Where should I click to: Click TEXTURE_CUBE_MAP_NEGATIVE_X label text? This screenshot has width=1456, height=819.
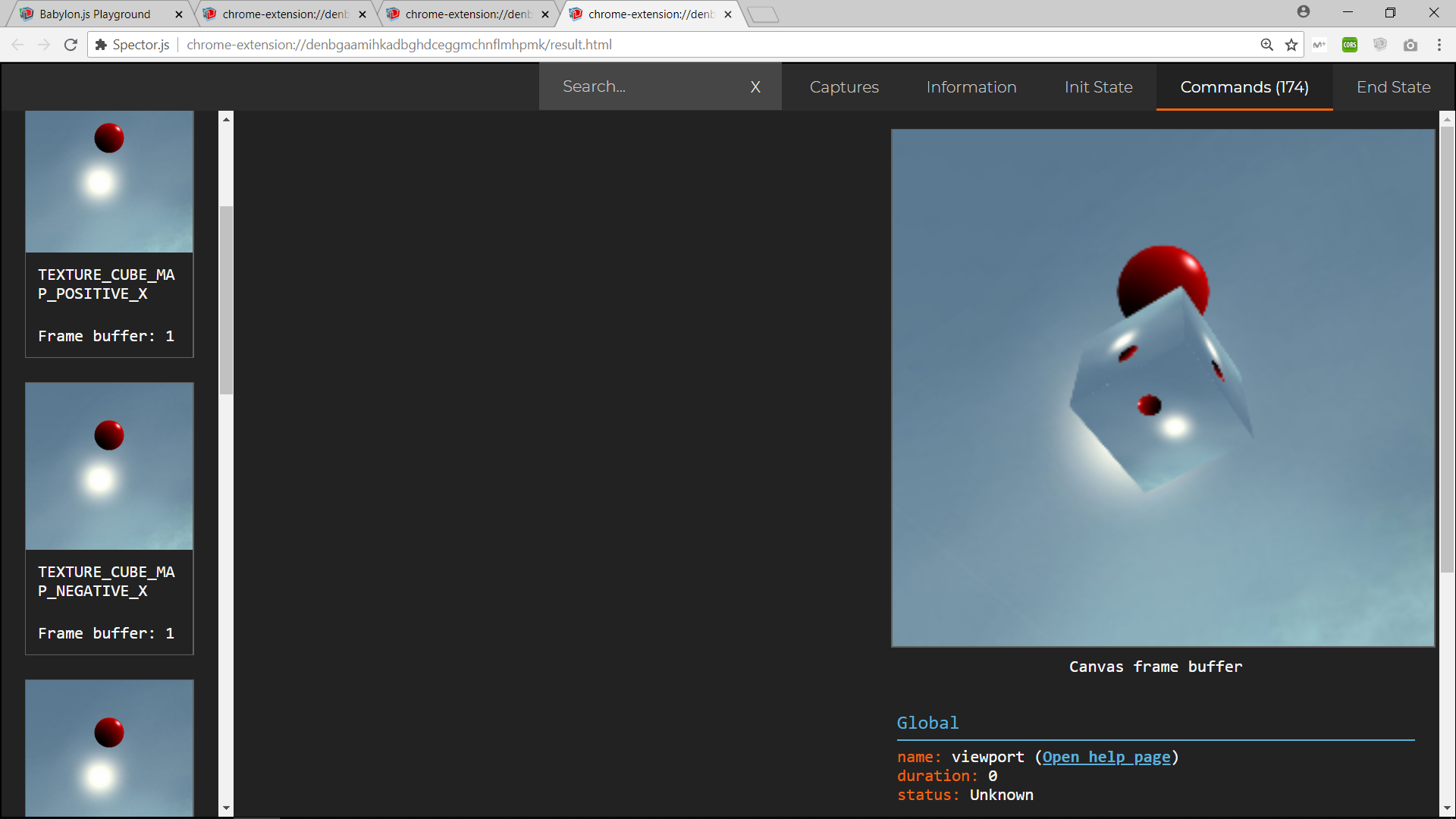pyautogui.click(x=106, y=582)
